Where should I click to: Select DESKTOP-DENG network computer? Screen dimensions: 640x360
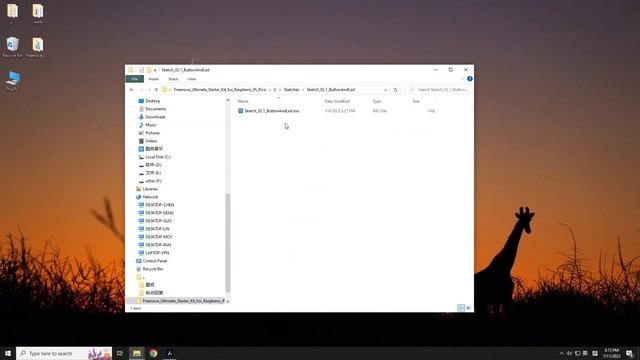[x=159, y=213]
